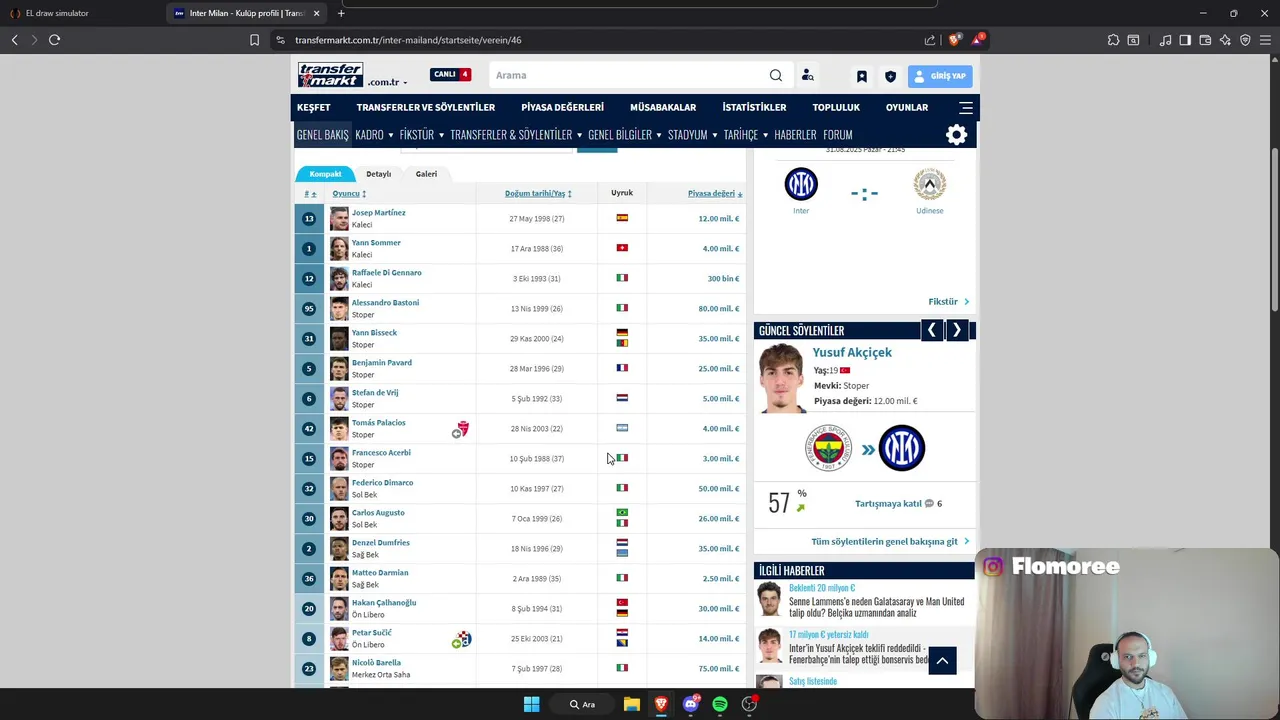This screenshot has height=720, width=1280.
Task: Open the detailed person search icon
Action: click(807, 75)
